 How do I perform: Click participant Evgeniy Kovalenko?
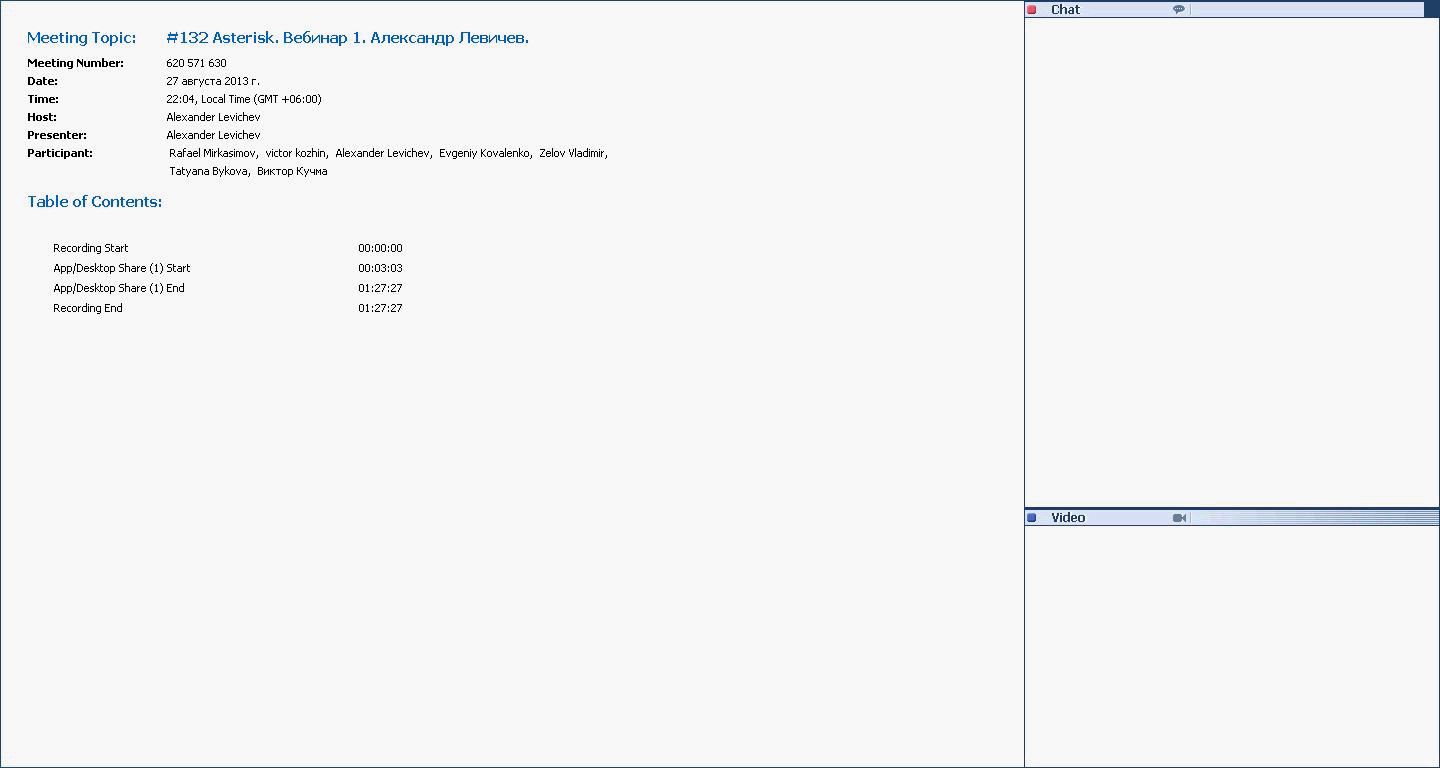pyautogui.click(x=485, y=153)
